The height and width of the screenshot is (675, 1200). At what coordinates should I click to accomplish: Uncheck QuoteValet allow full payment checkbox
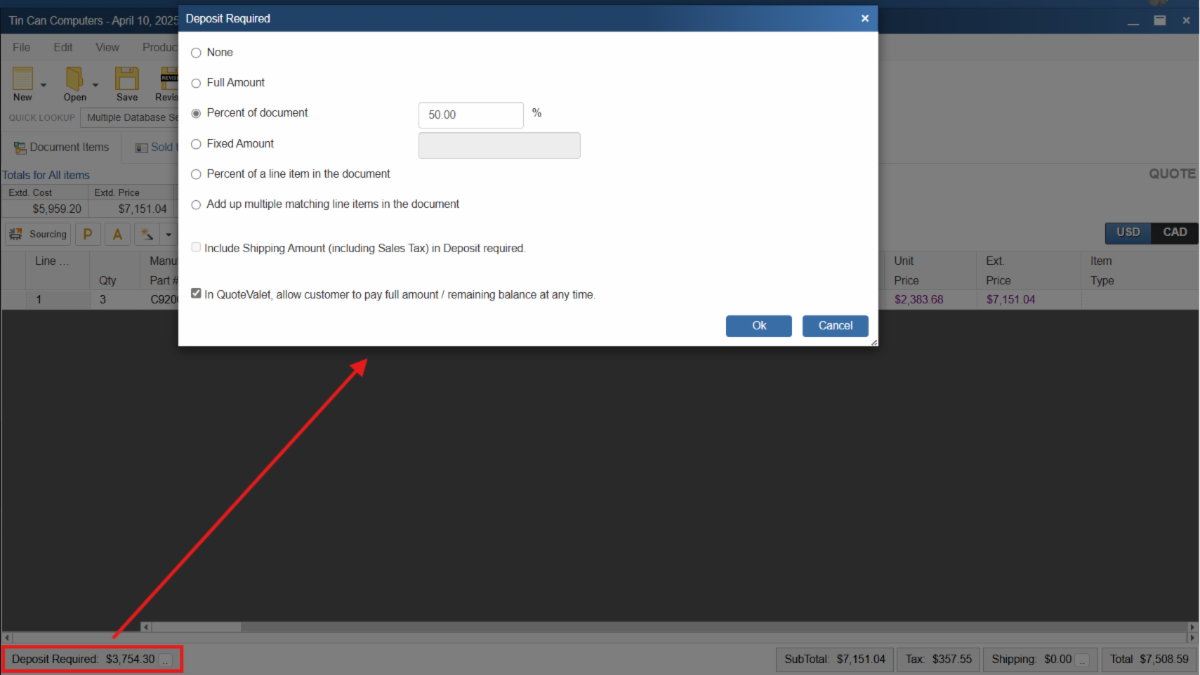196,294
